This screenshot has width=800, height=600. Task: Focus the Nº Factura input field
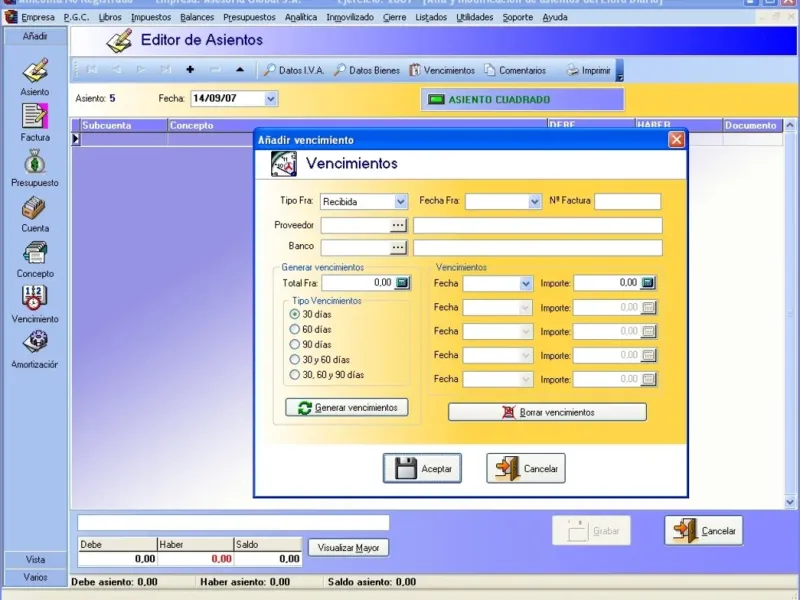[628, 202]
